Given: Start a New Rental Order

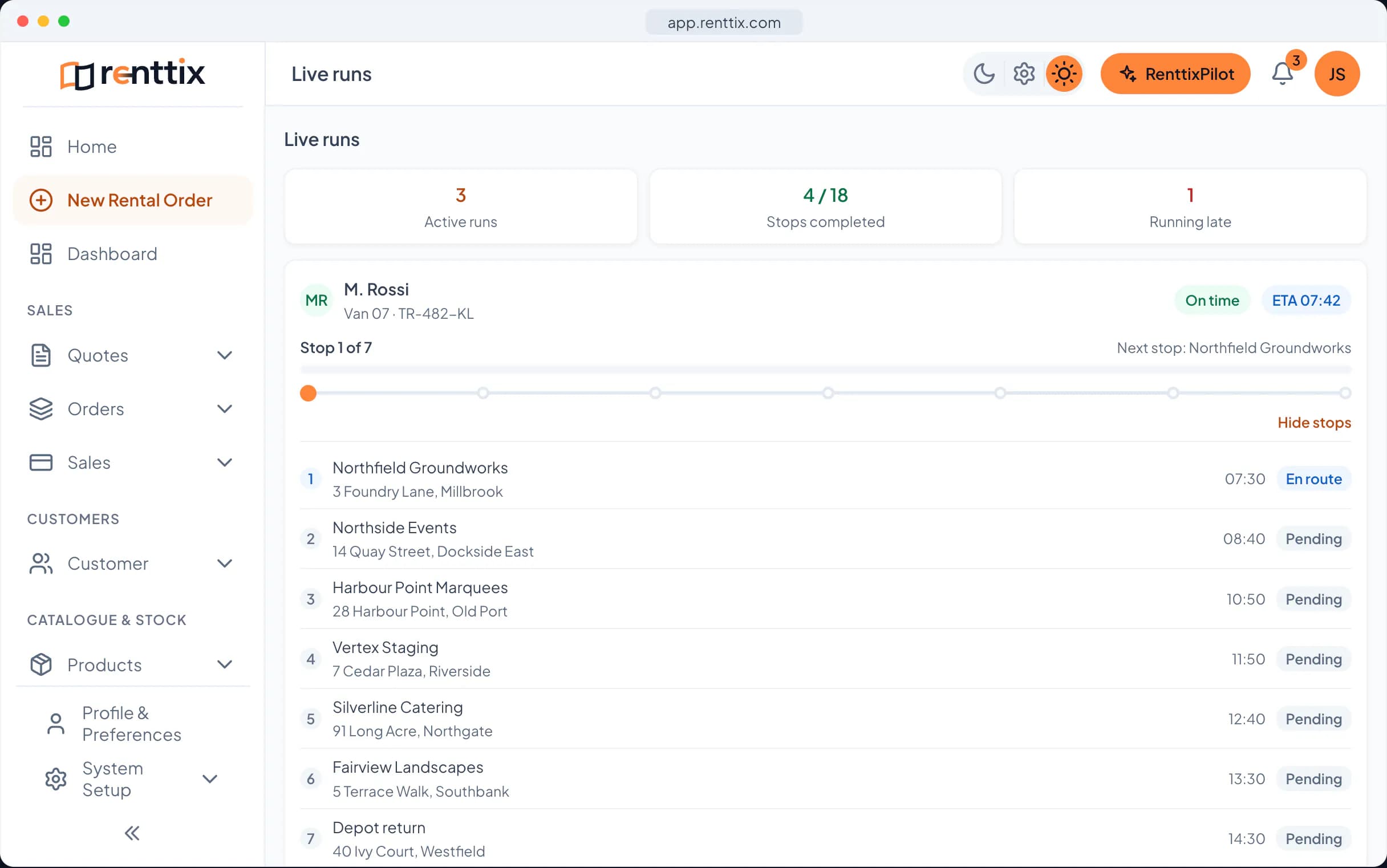Looking at the screenshot, I should coord(133,200).
